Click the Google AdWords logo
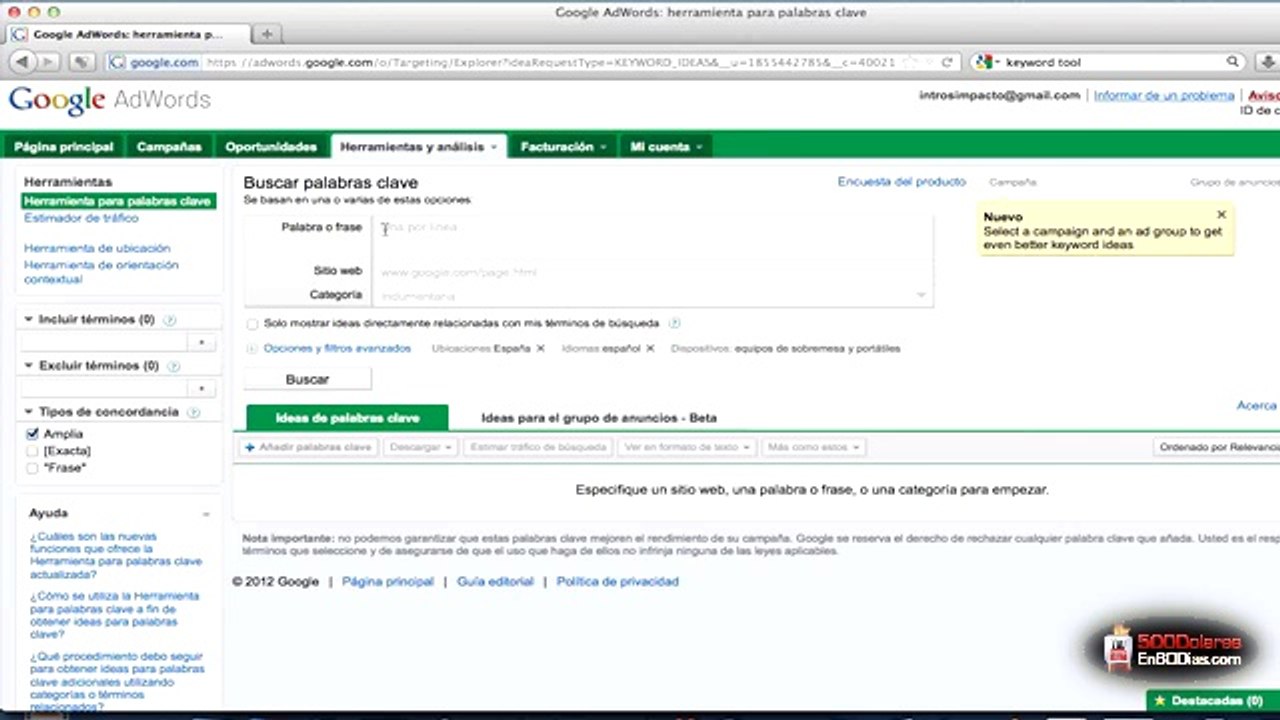 coord(110,101)
